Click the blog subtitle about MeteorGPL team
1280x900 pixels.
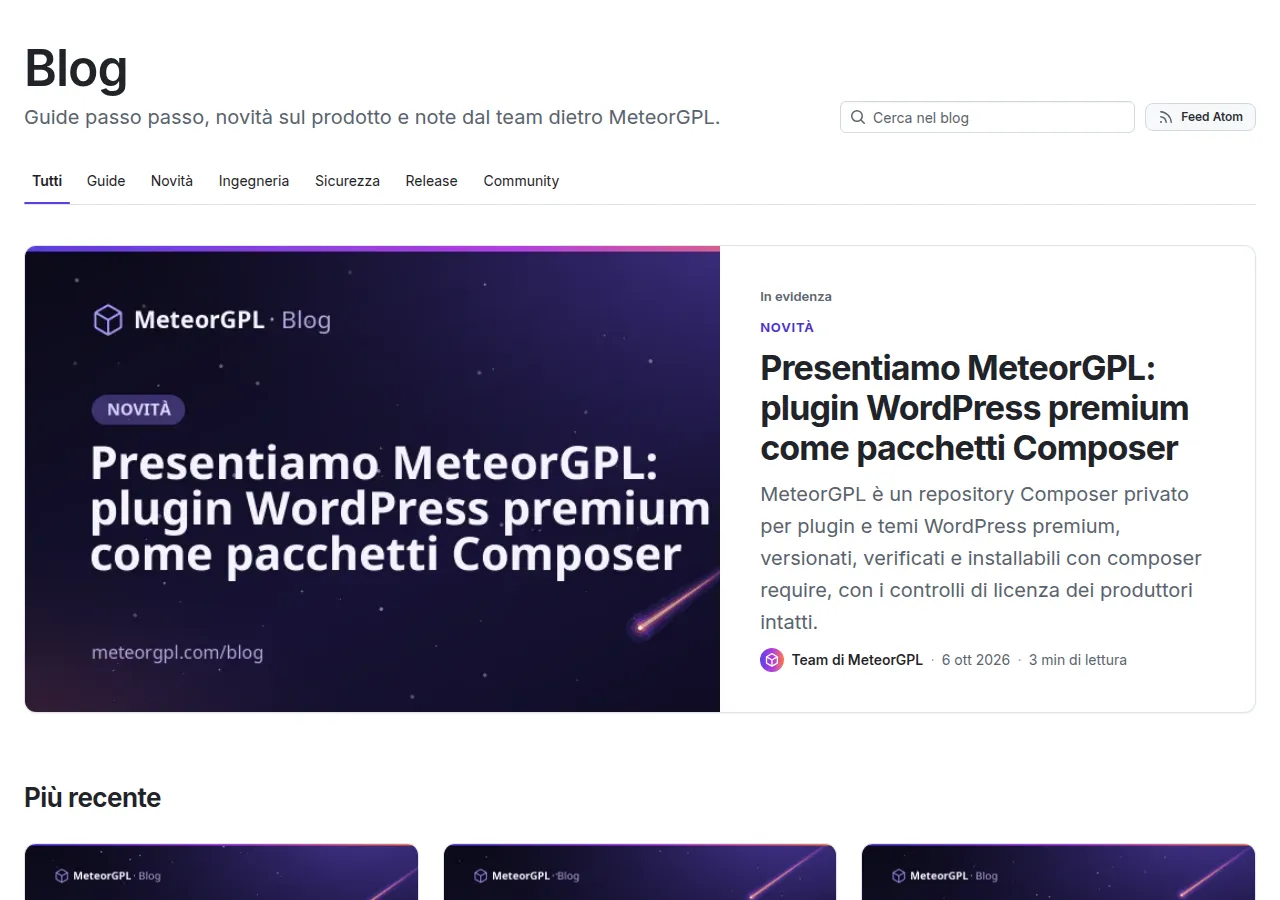point(372,117)
